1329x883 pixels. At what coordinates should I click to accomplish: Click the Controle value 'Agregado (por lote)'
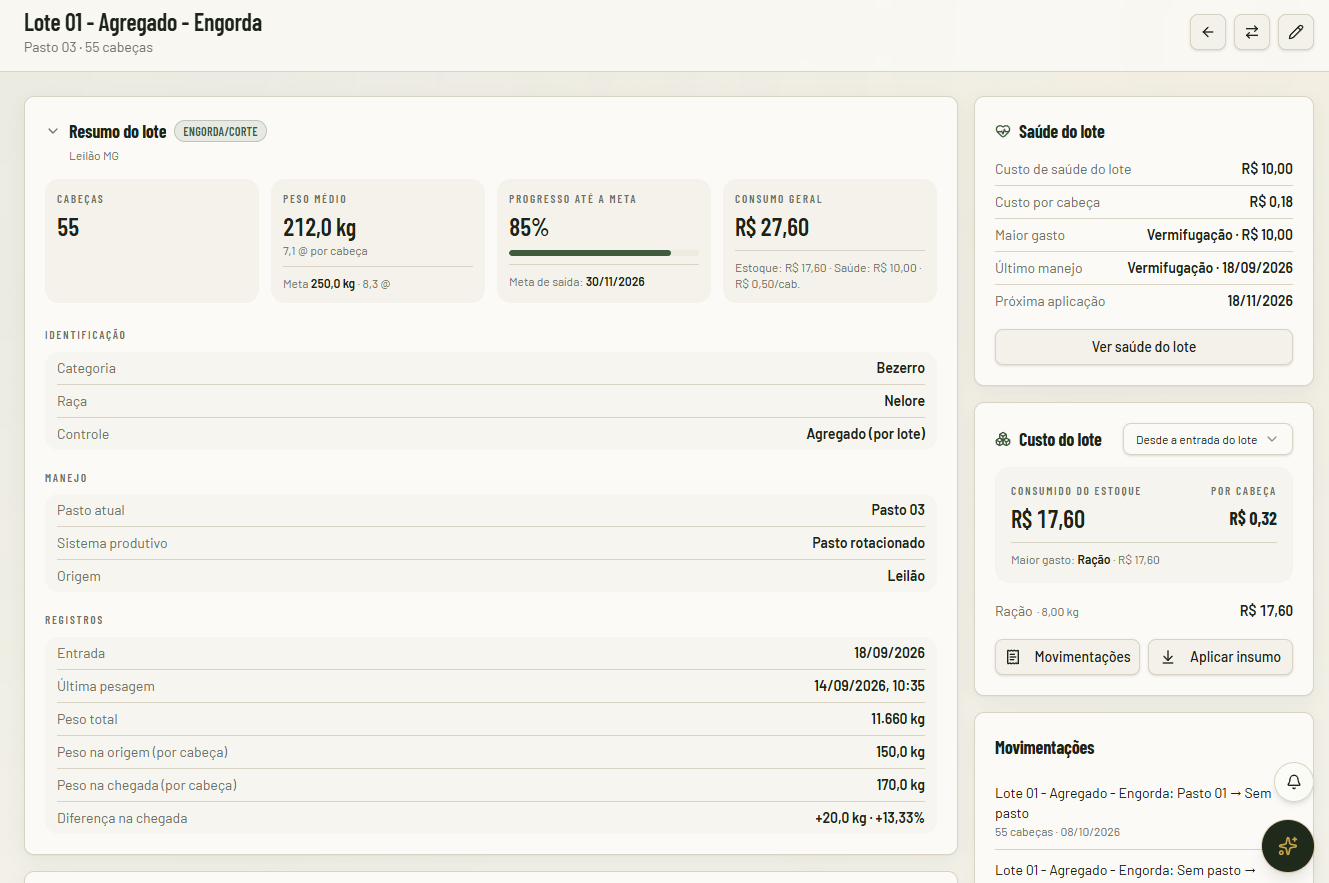(x=866, y=434)
